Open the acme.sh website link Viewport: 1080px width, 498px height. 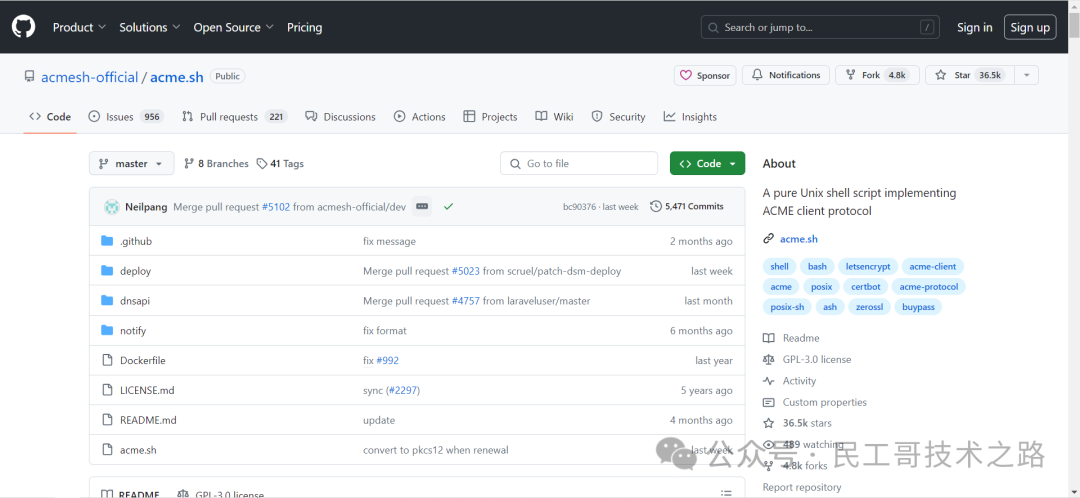click(798, 239)
